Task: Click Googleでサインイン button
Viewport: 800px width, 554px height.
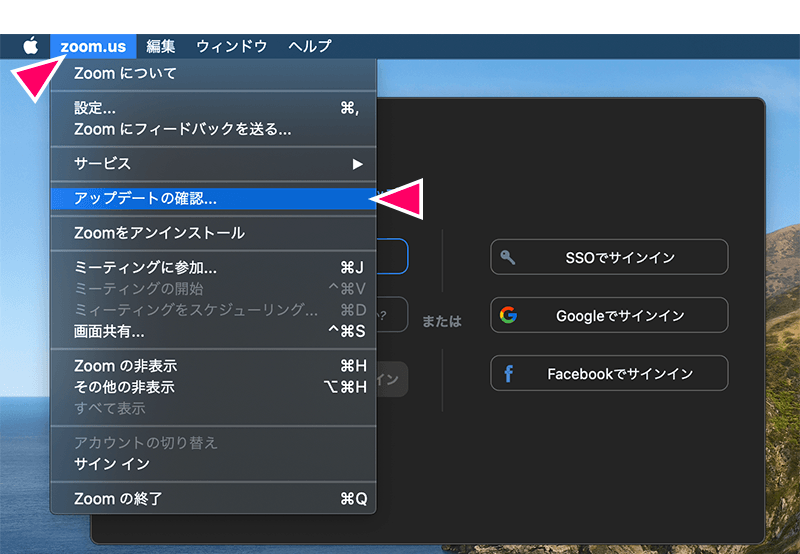Action: [609, 315]
